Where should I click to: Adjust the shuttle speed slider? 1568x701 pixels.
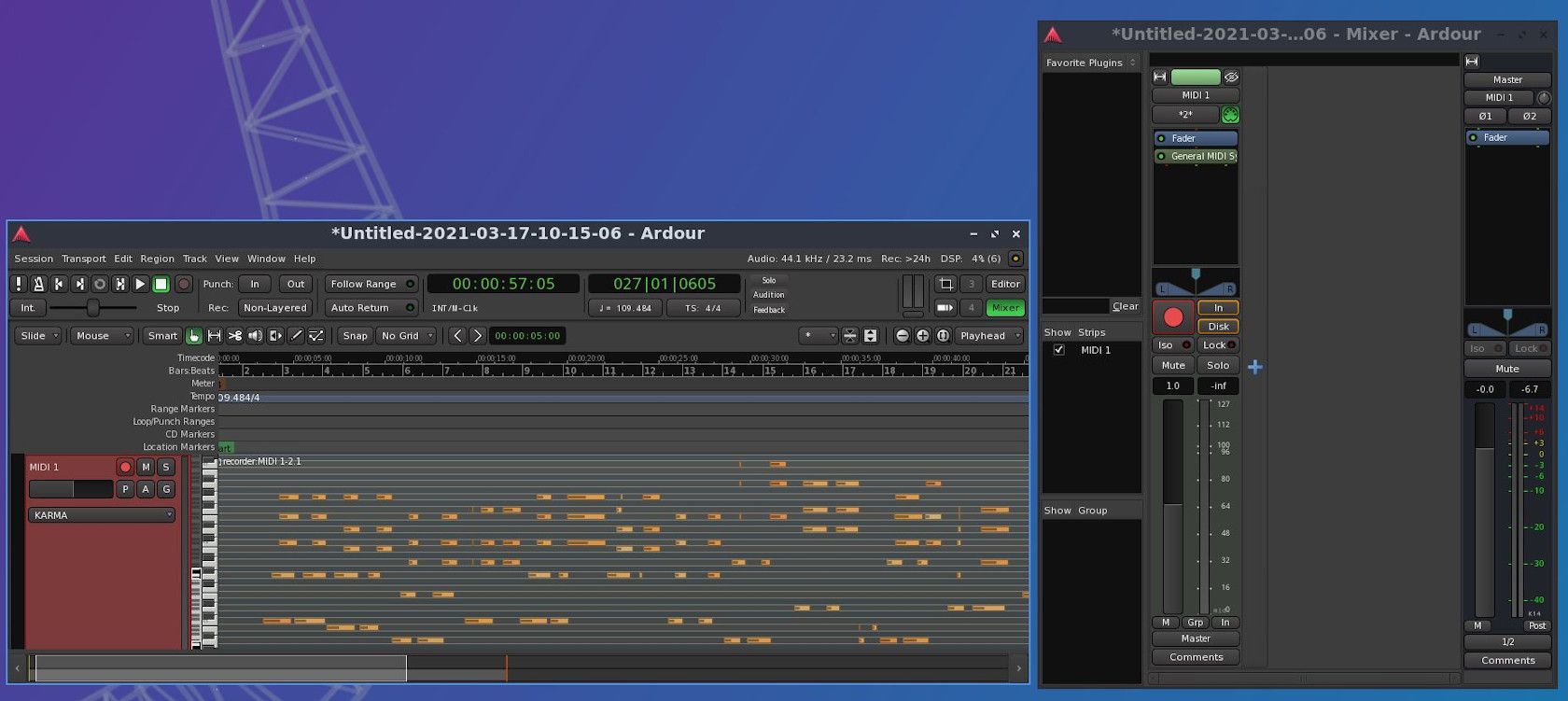pos(92,307)
